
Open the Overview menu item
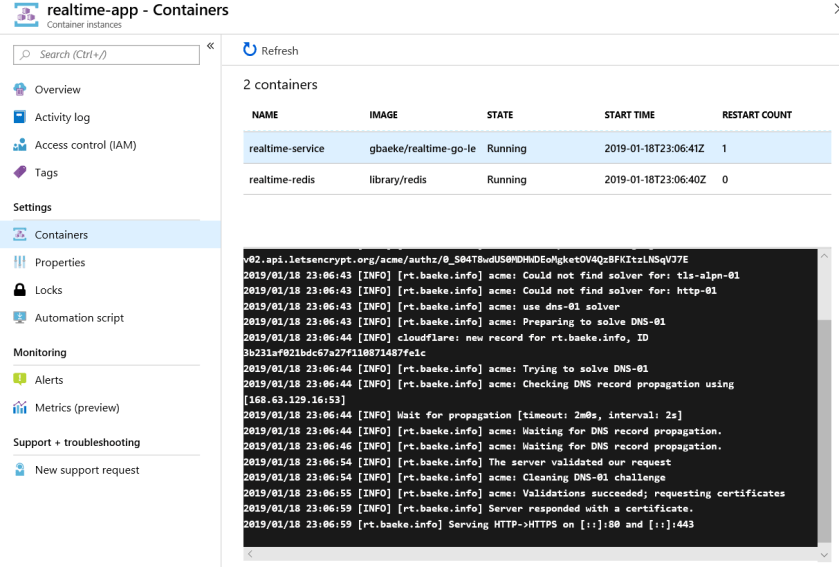(x=57, y=90)
